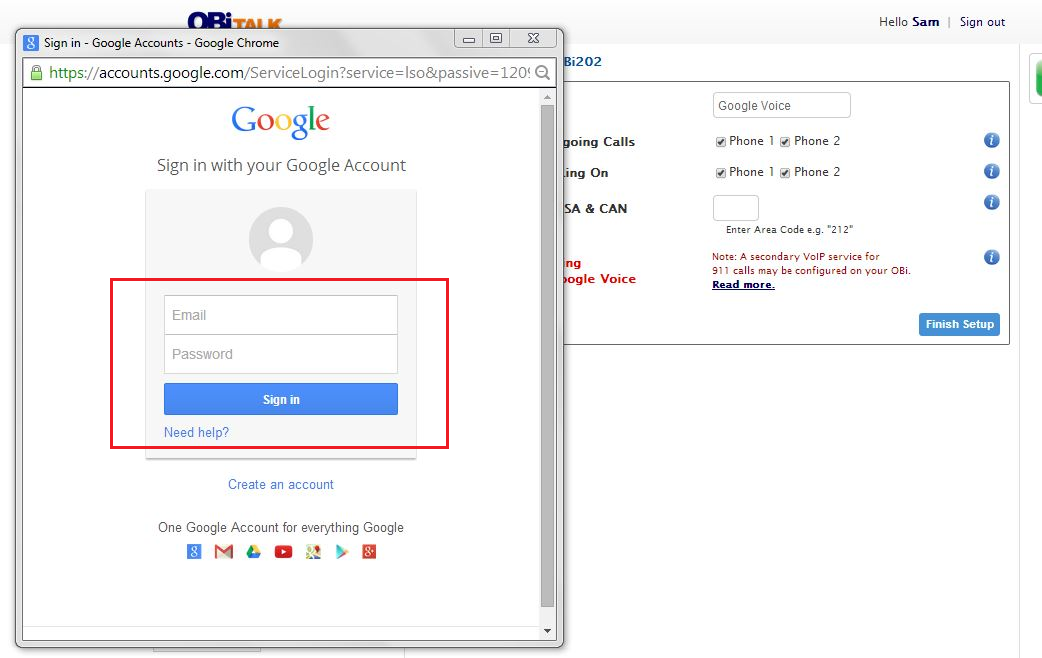Open the Google+ icon
1042x658 pixels.
[369, 551]
